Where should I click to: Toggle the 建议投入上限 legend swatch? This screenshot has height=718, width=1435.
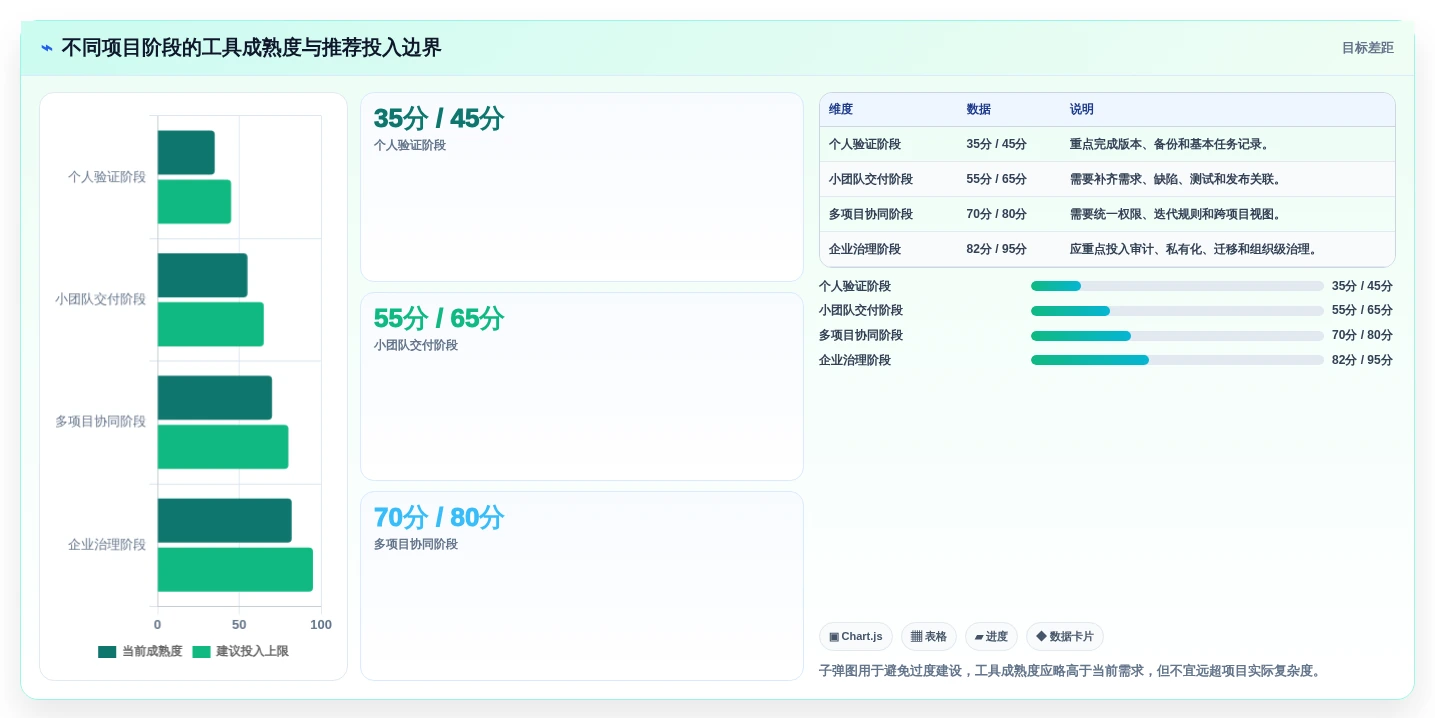[202, 652]
